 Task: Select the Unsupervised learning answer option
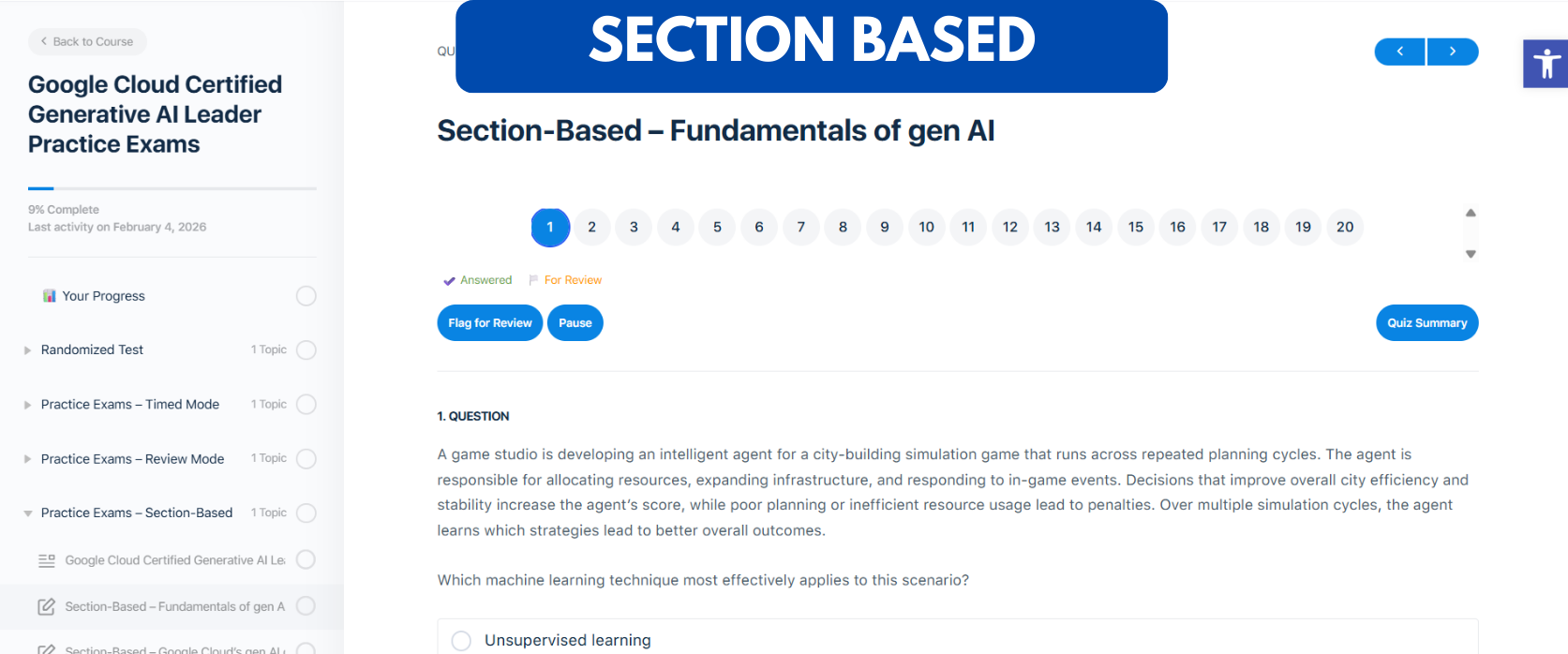click(x=461, y=640)
